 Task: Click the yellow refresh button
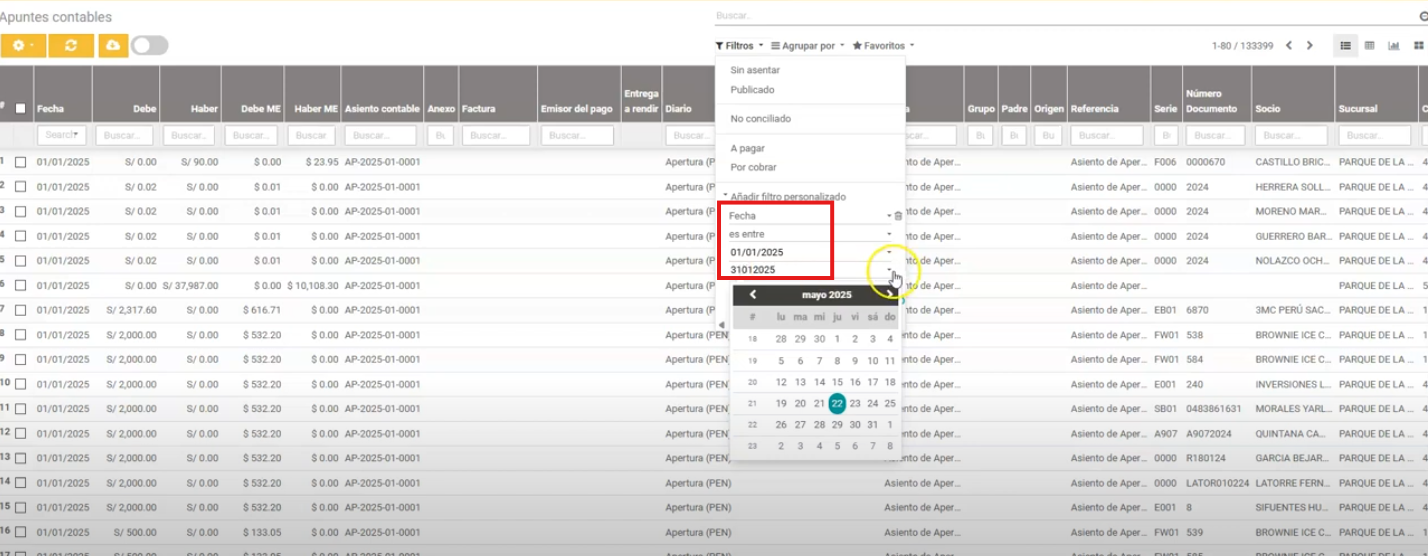pyautogui.click(x=71, y=46)
